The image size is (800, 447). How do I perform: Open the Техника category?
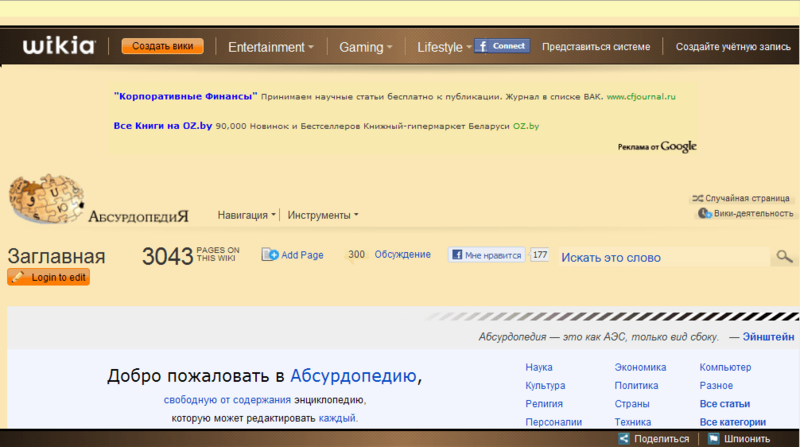point(633,422)
